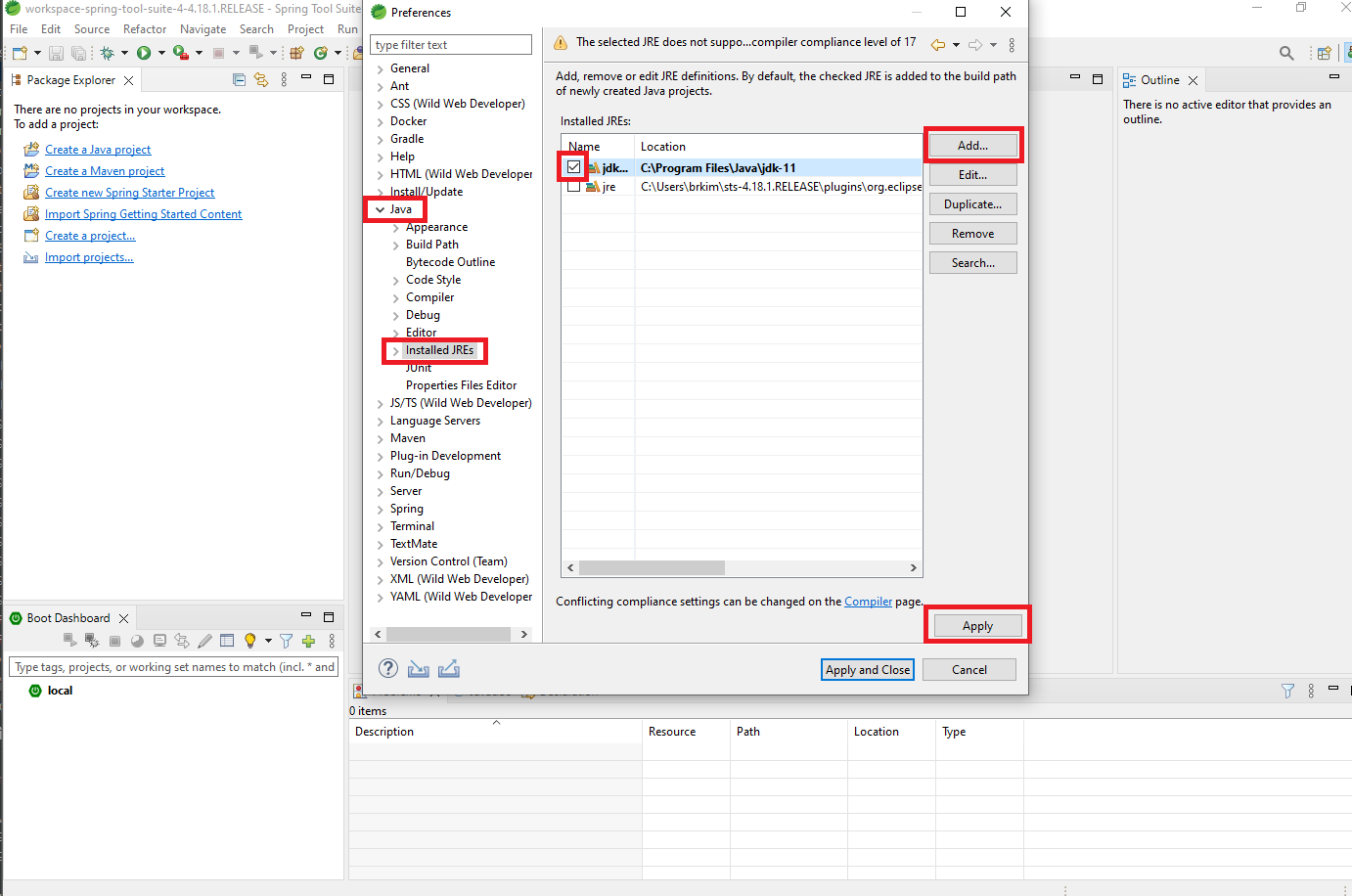Click the Cancel button
The image size is (1352, 896).
click(x=969, y=669)
